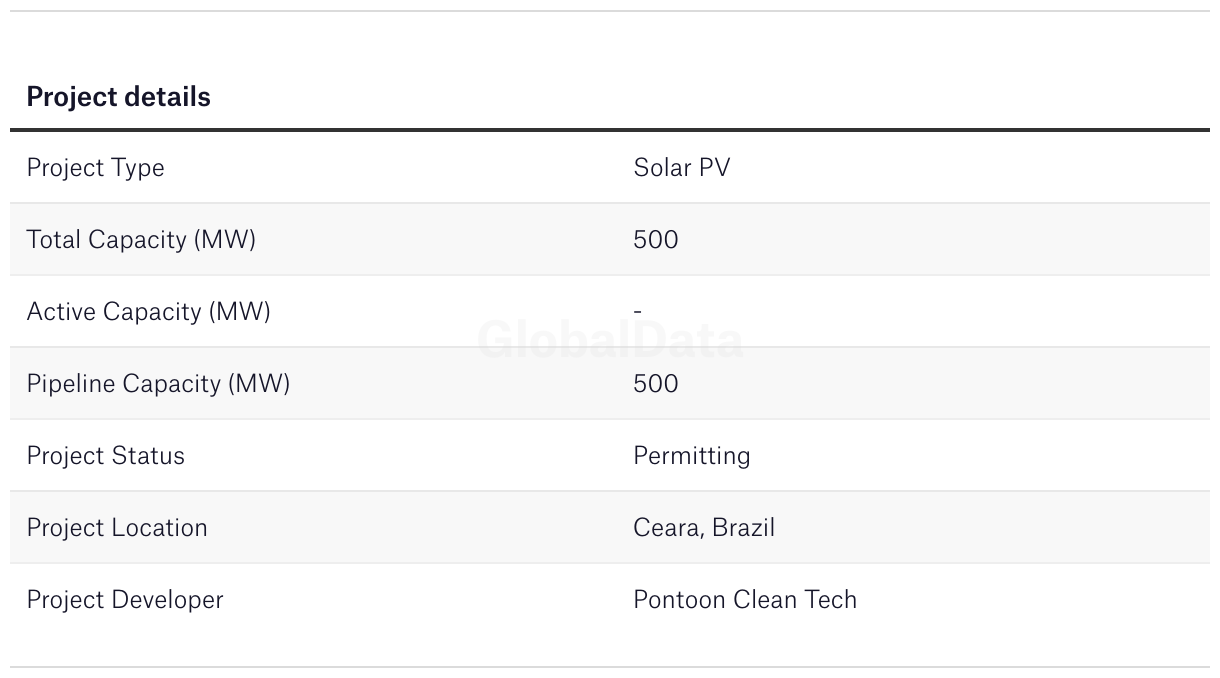Click the Project details heading
Screen dimensions: 1220x678
pyautogui.click(x=118, y=97)
